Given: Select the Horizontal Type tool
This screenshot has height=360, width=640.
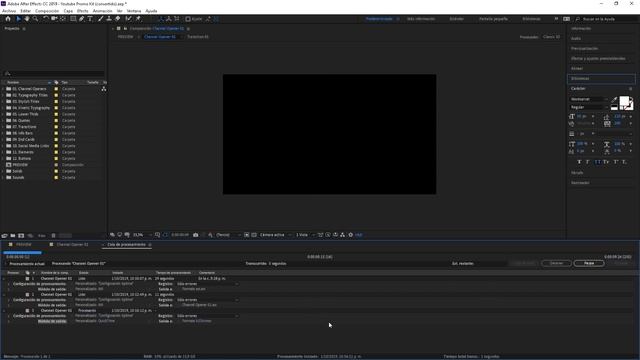Looking at the screenshot, I should 90,19.
